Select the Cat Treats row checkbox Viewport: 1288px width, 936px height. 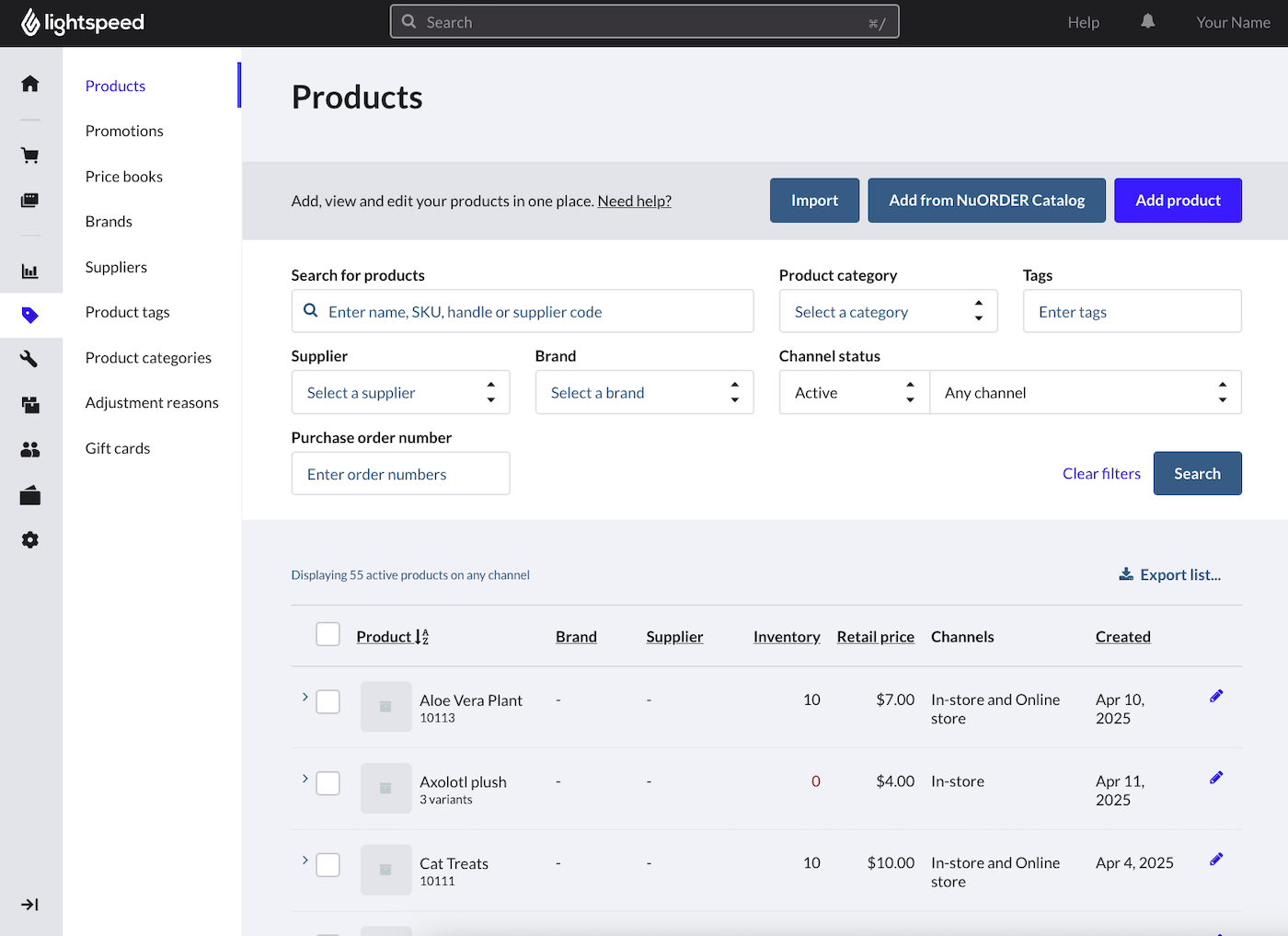328,865
